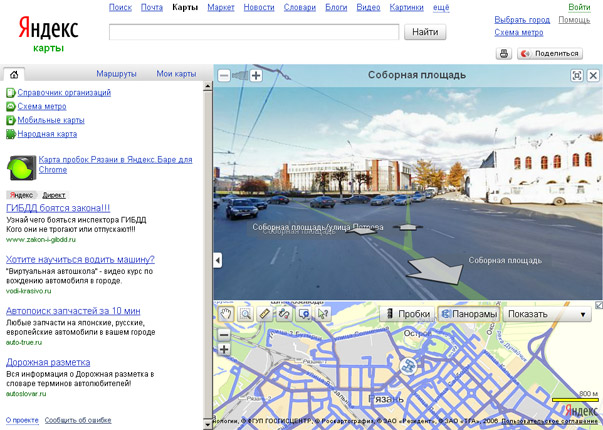Viewport: 603px width, 430px height.
Task: Open the home tab icon
Action: [13, 74]
